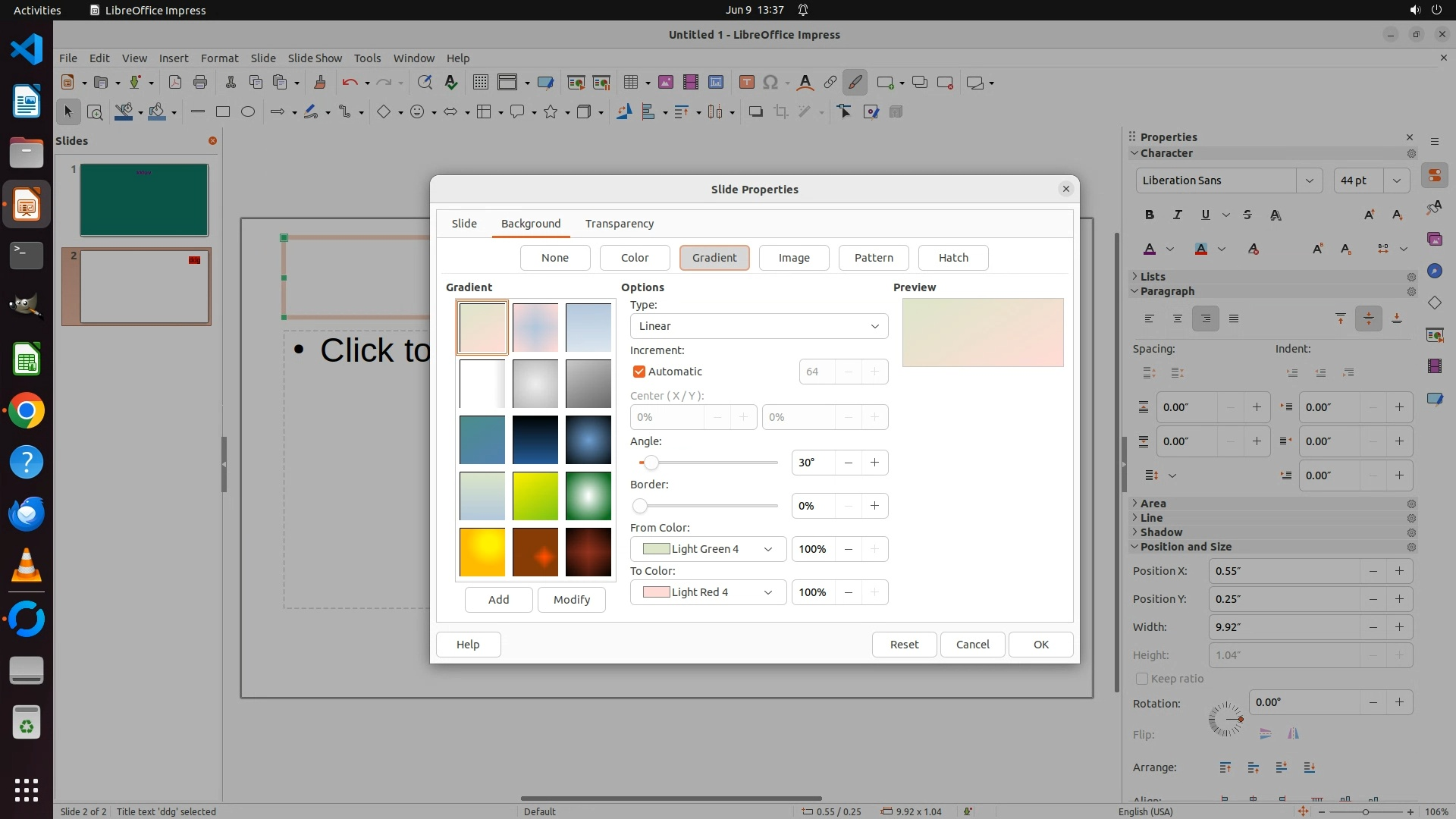Click the strikethrough text icon
Viewport: 1456px width, 819px height.
pos(1247,215)
